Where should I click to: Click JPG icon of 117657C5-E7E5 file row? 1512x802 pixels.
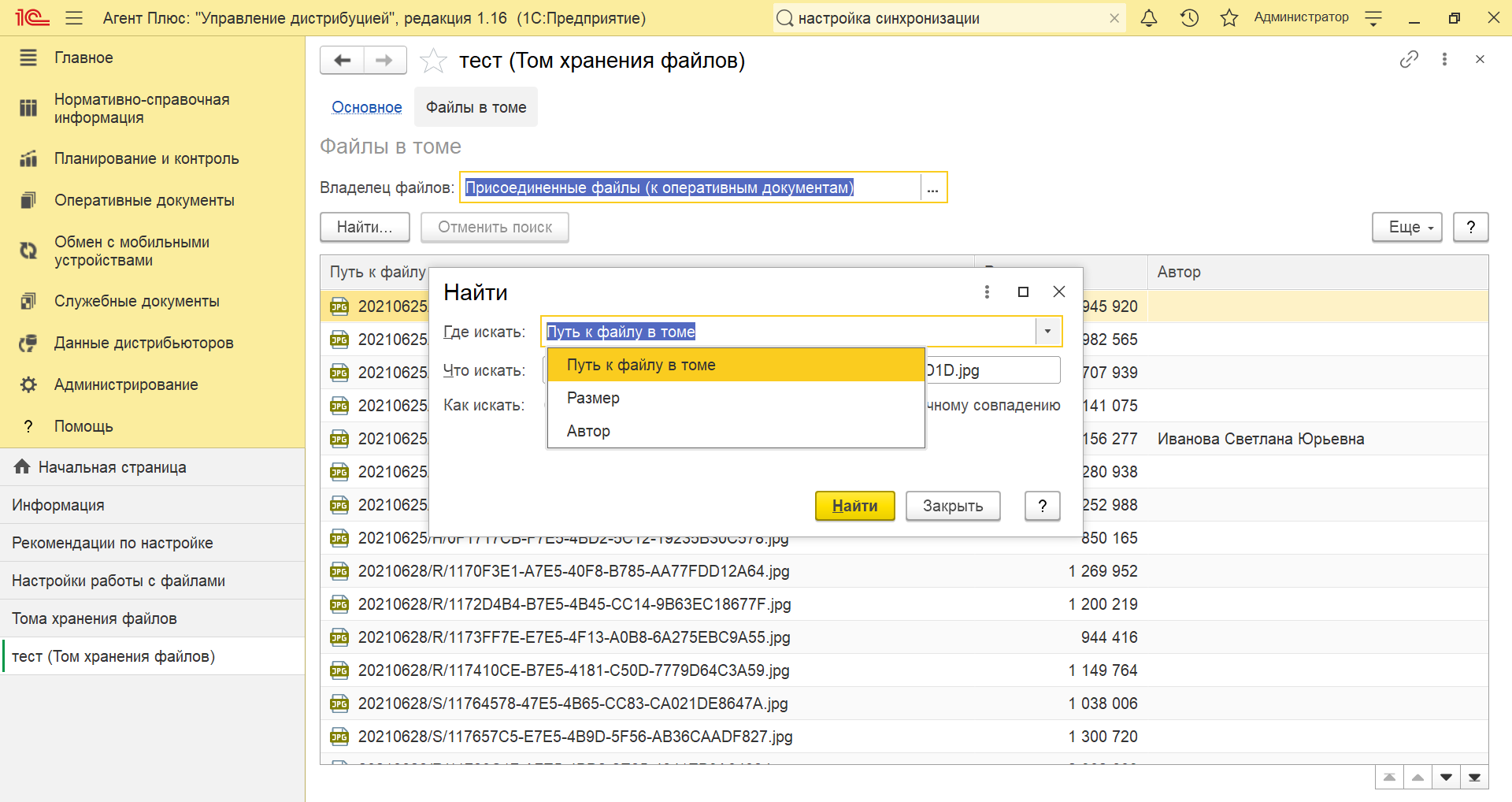click(339, 737)
